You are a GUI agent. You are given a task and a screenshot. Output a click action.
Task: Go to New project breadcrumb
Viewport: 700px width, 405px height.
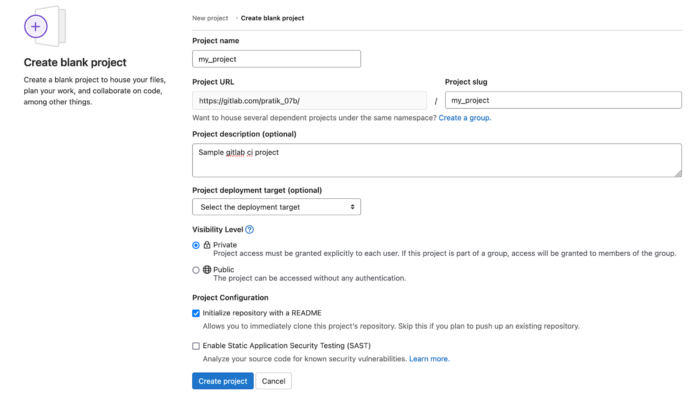210,18
